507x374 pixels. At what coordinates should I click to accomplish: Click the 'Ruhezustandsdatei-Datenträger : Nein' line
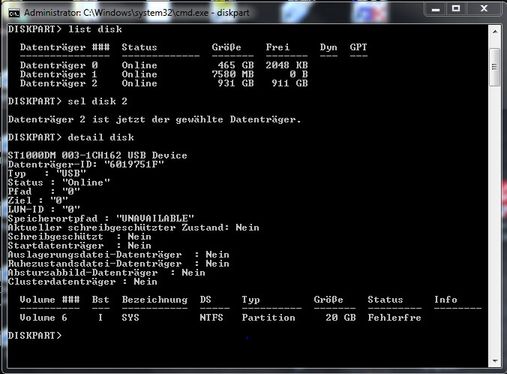pos(119,263)
